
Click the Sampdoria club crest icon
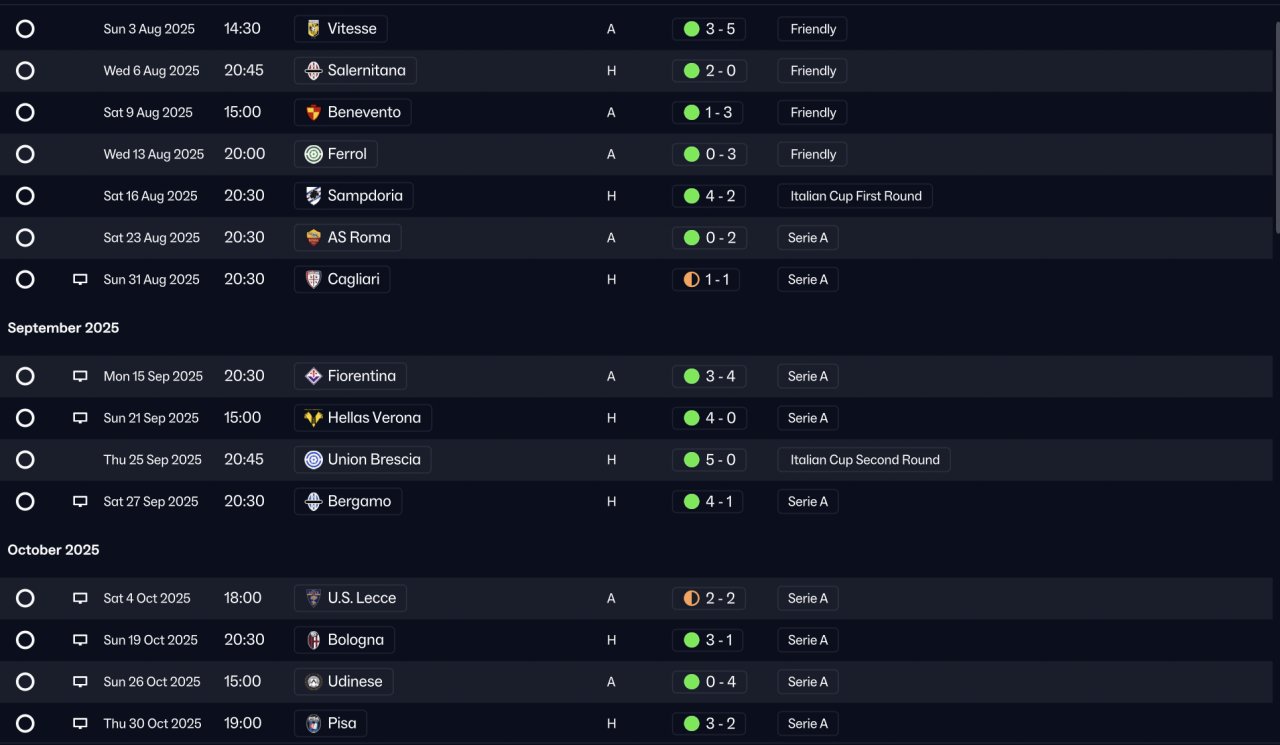click(x=313, y=196)
